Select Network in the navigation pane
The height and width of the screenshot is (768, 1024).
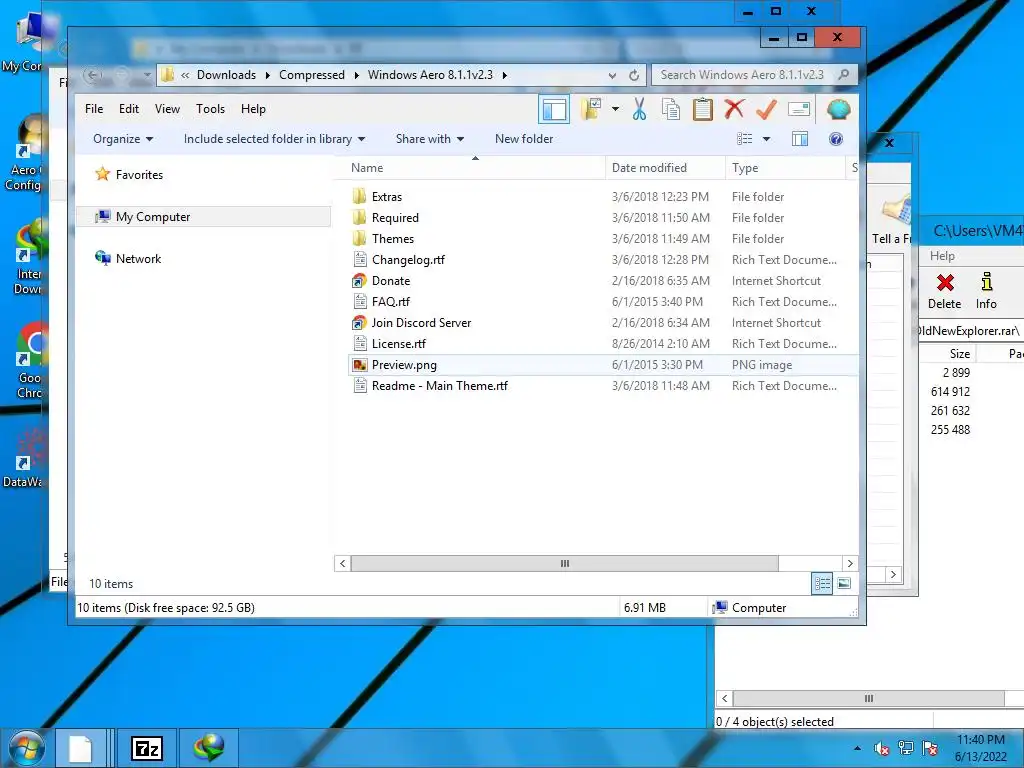[x=128, y=259]
